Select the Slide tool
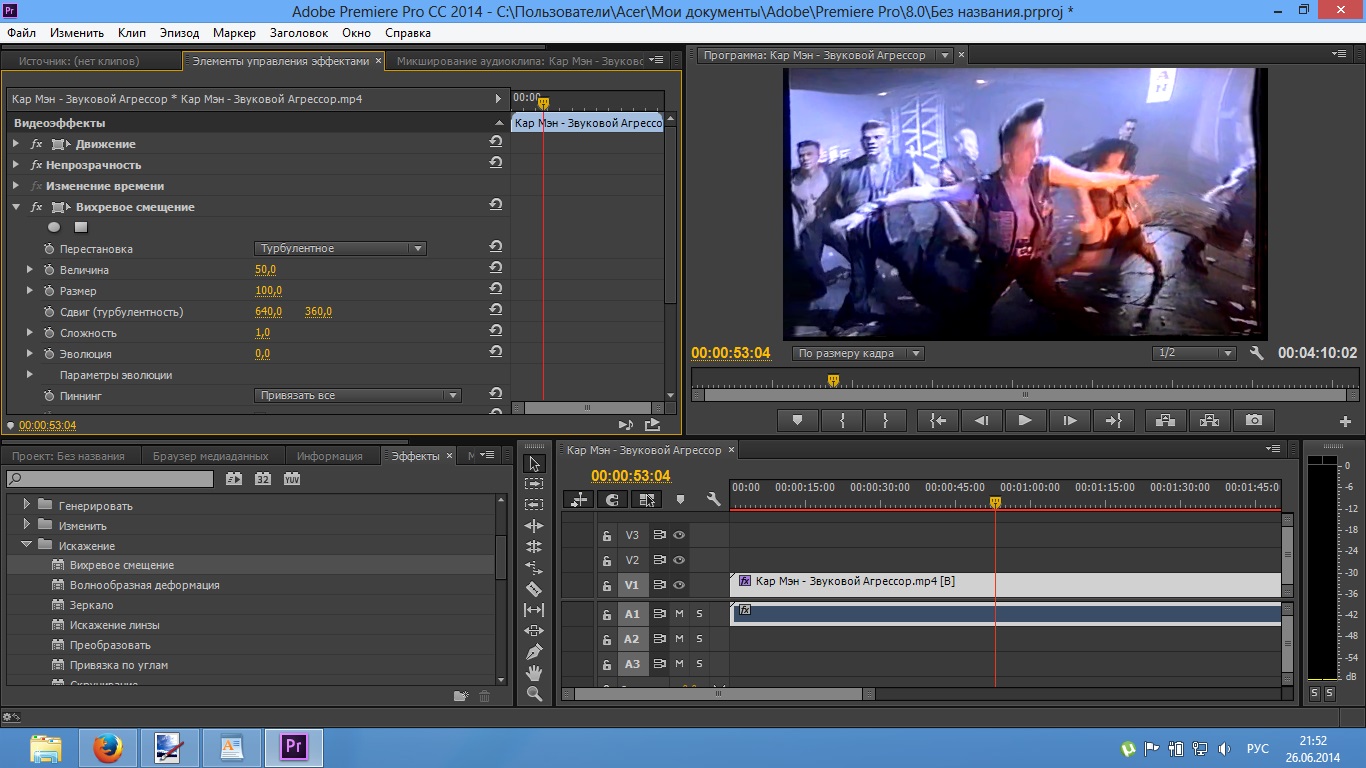 pos(534,631)
